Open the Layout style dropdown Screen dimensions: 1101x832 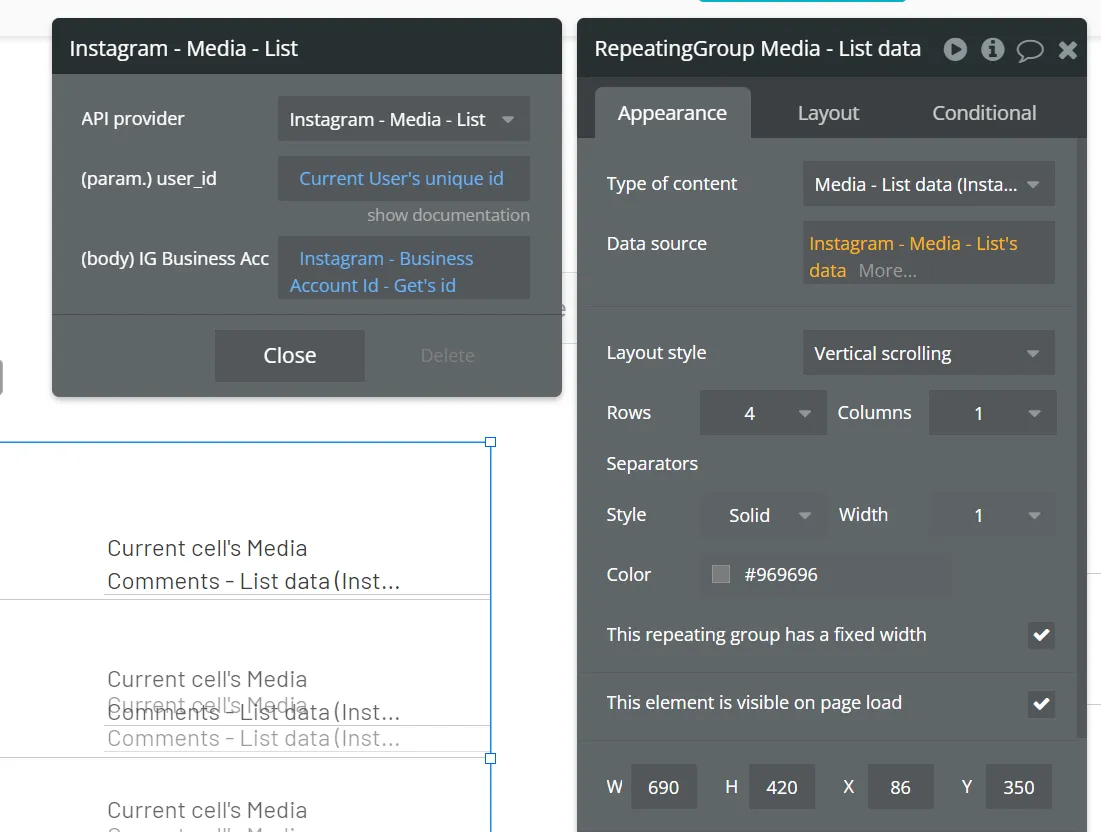click(x=928, y=353)
